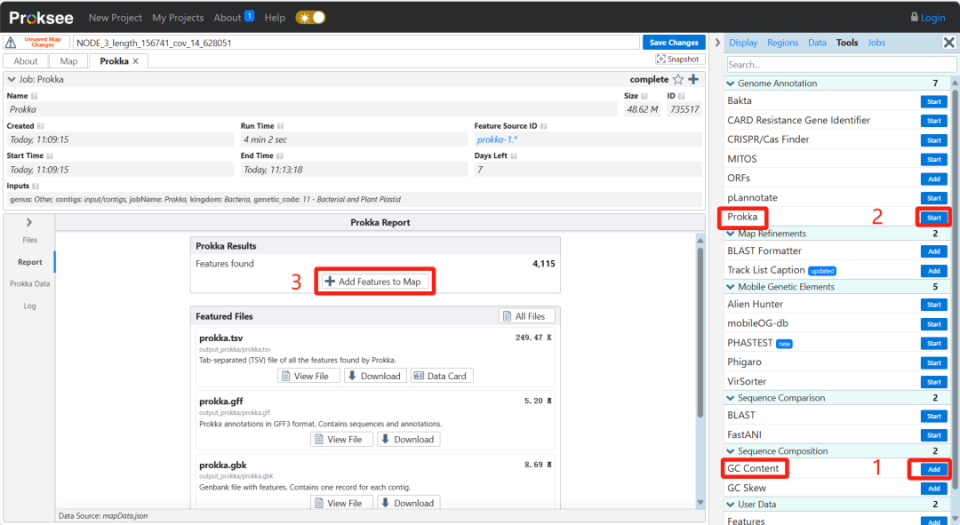Start the Phigaro tool
960x525 pixels.
pyautogui.click(x=934, y=362)
